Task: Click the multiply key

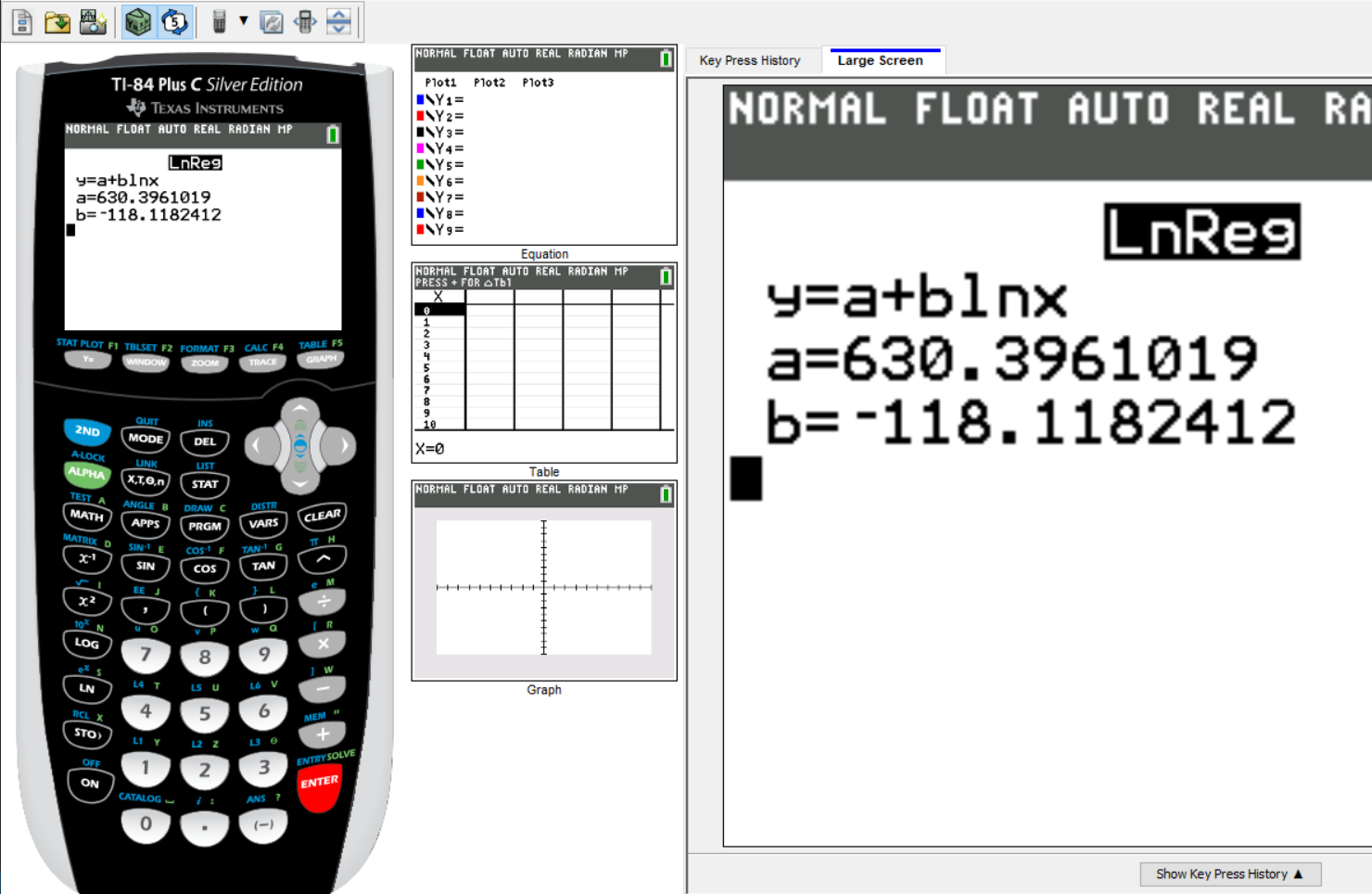Action: pos(323,644)
